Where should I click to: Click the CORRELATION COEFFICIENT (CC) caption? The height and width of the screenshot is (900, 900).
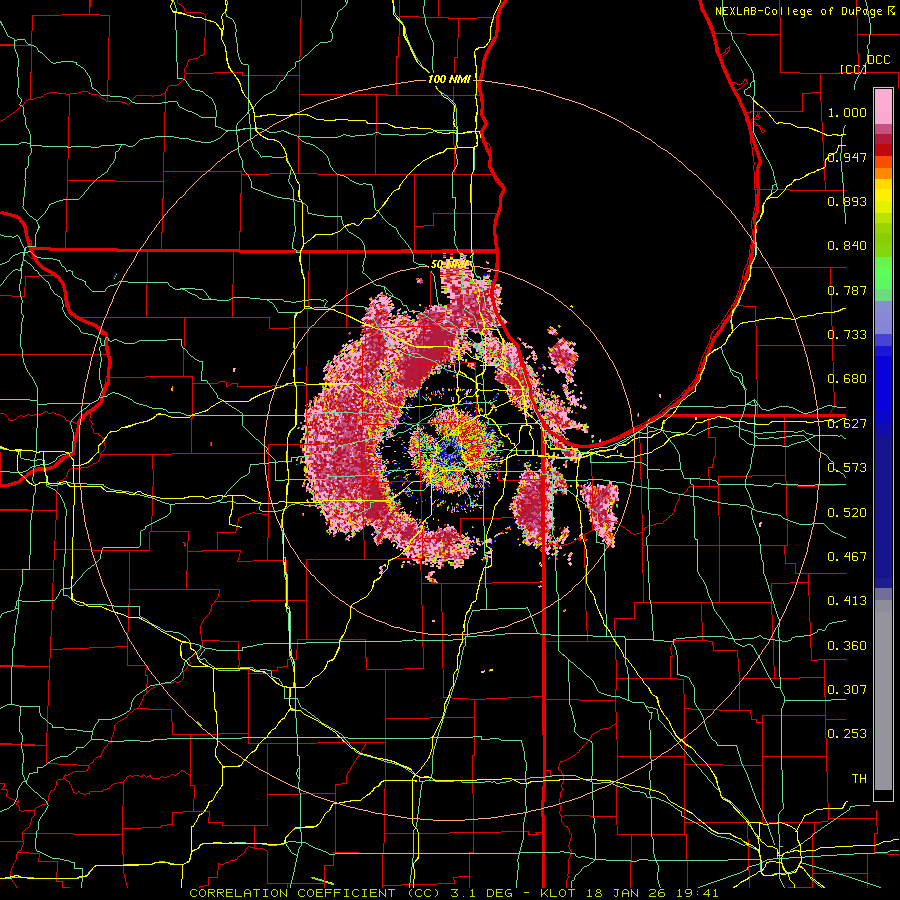(315, 893)
